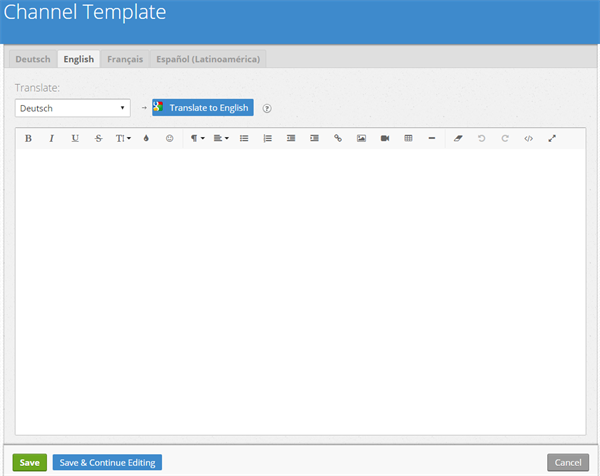This screenshot has height=476, width=600.
Task: Expand the editor to fullscreen
Action: tap(552, 138)
